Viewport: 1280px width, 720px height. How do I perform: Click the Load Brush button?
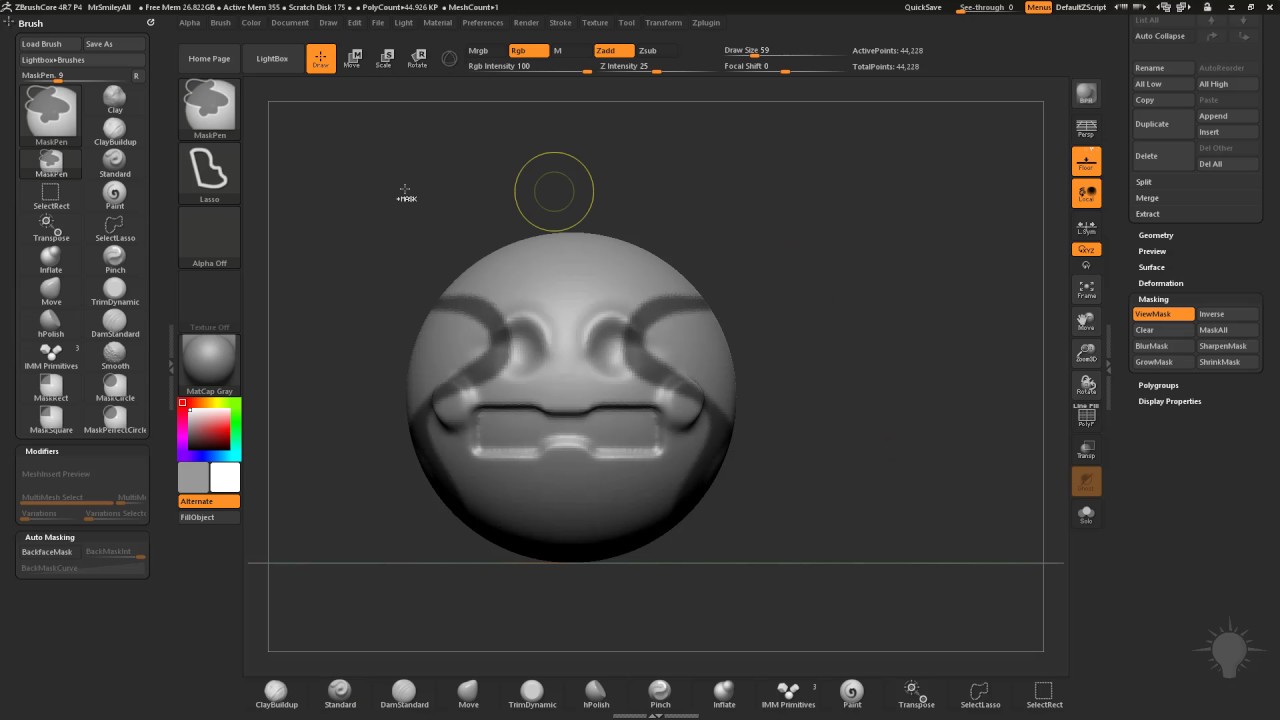(x=50, y=44)
